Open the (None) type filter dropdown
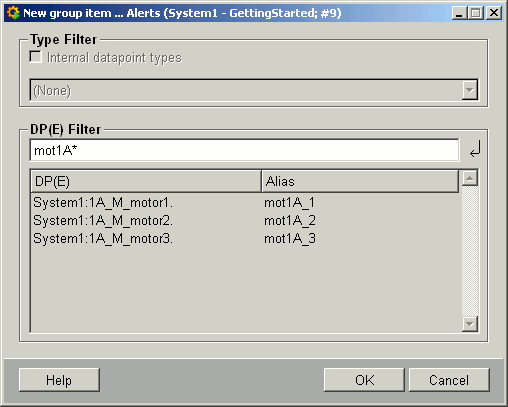 [254, 90]
